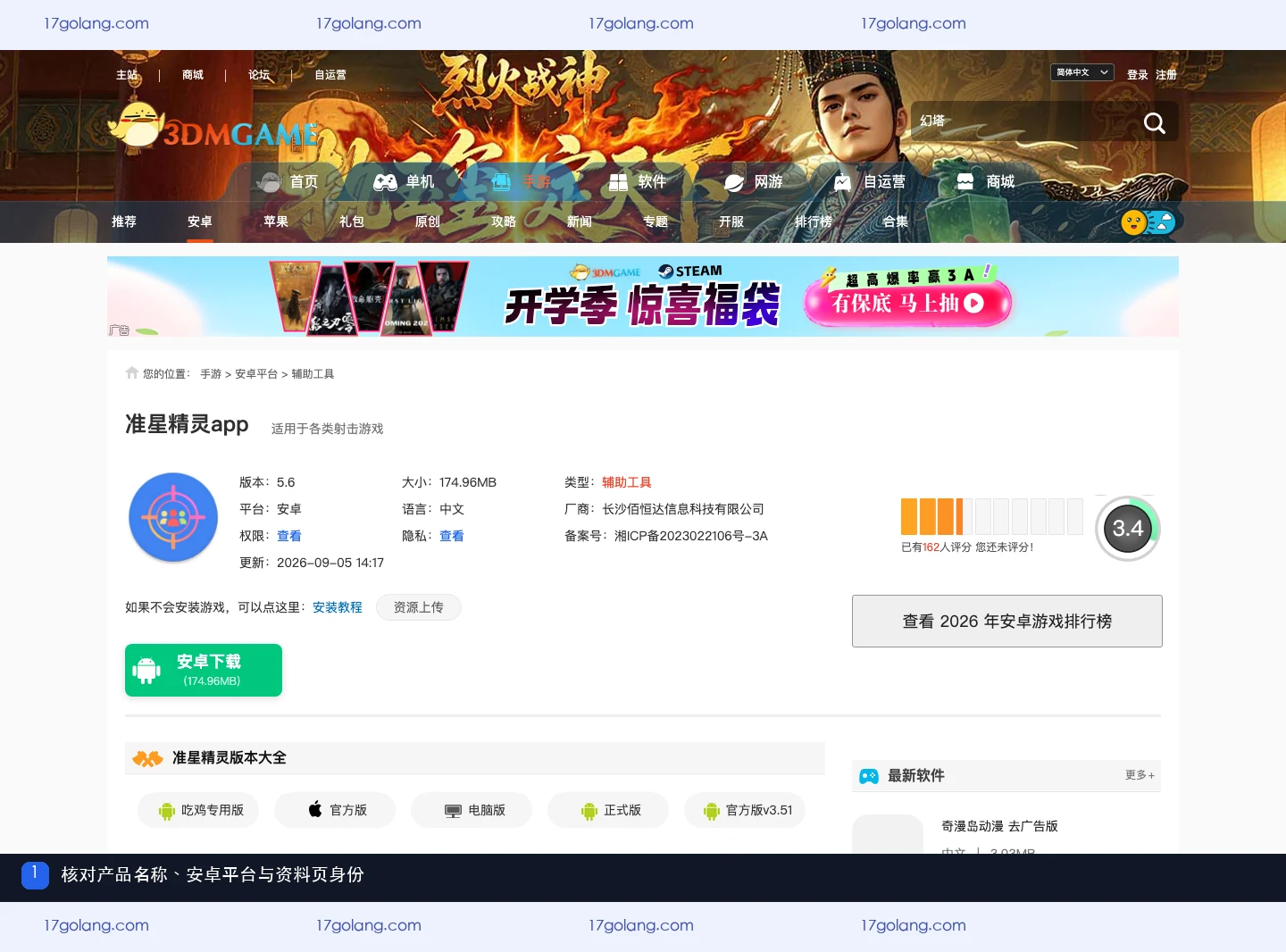This screenshot has width=1286, height=952.
Task: Click the 主站 top link
Action: (127, 75)
